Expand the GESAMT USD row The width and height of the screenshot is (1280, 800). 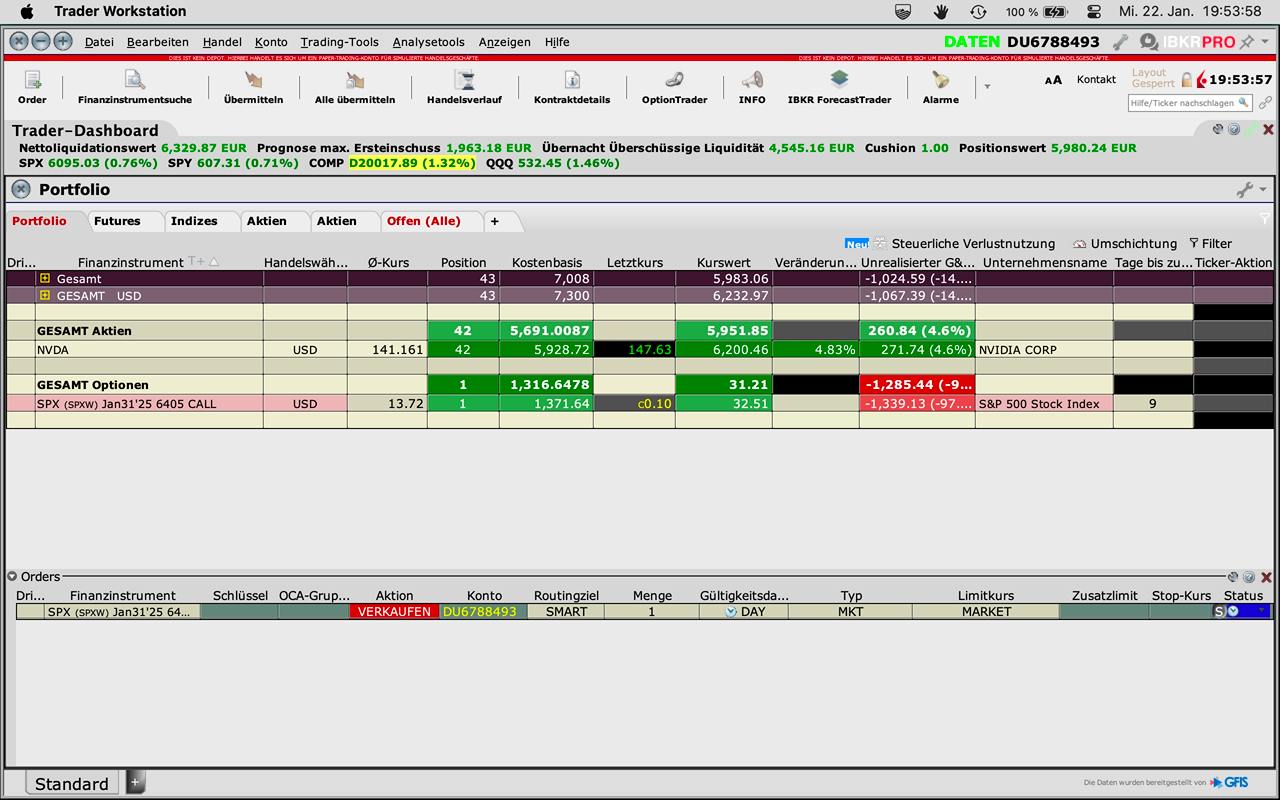[44, 296]
